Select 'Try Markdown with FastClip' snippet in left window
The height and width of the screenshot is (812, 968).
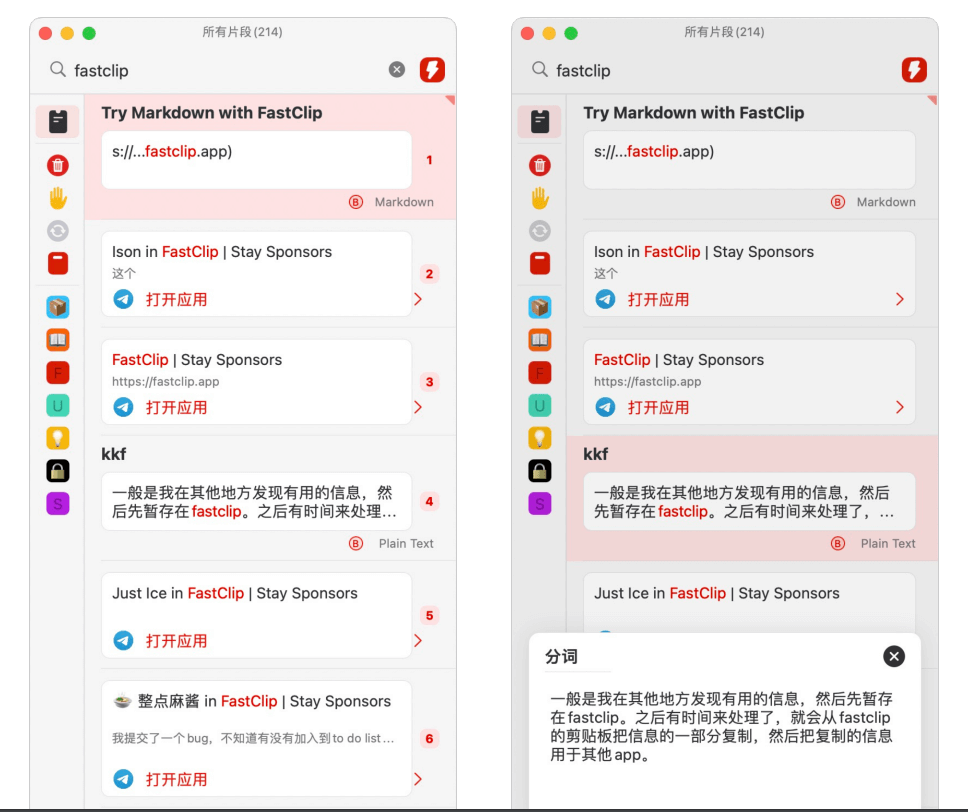pyautogui.click(x=270, y=157)
